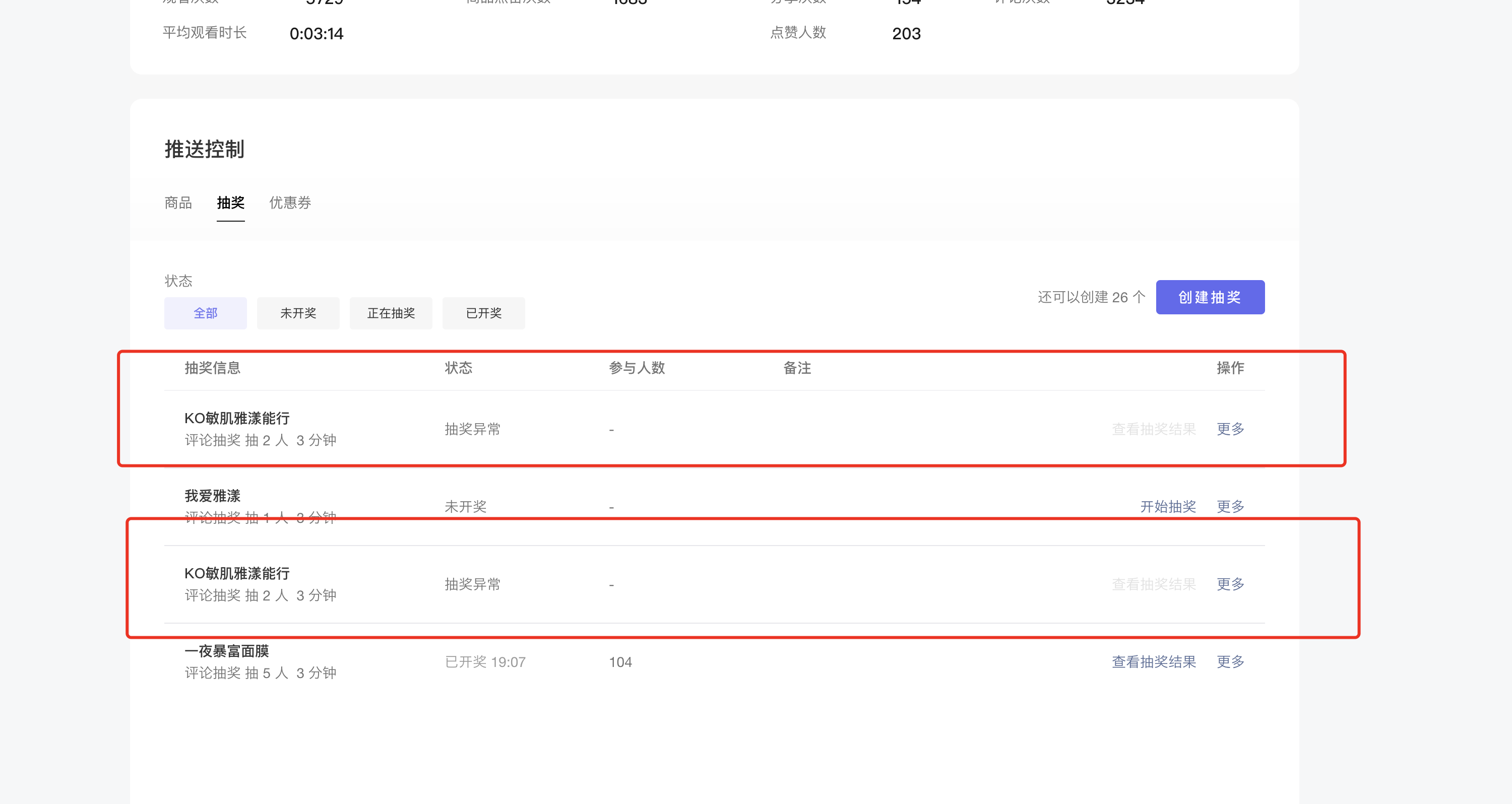Select the 抽奖 tab
Image resolution: width=1512 pixels, height=804 pixels.
tap(230, 203)
